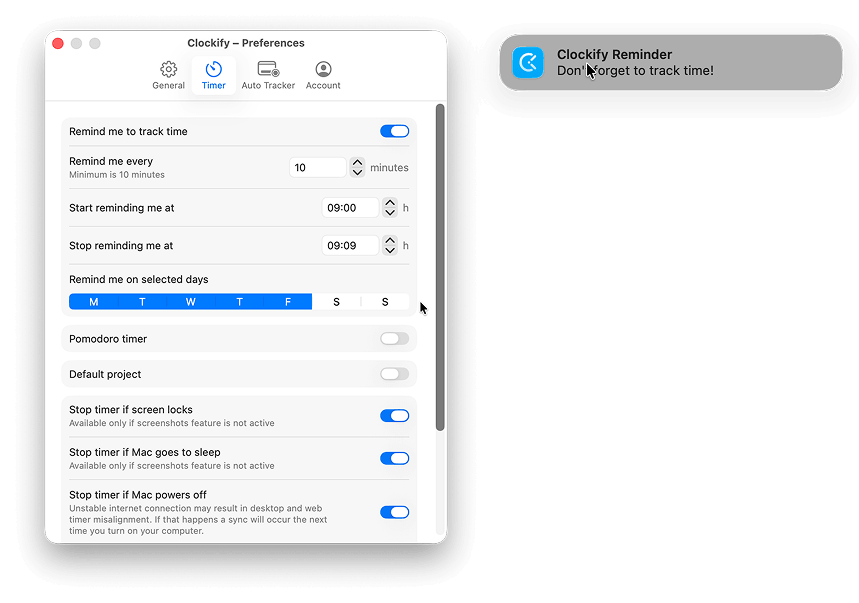
Task: Deselect Wednesday in reminder days
Action: click(x=191, y=302)
